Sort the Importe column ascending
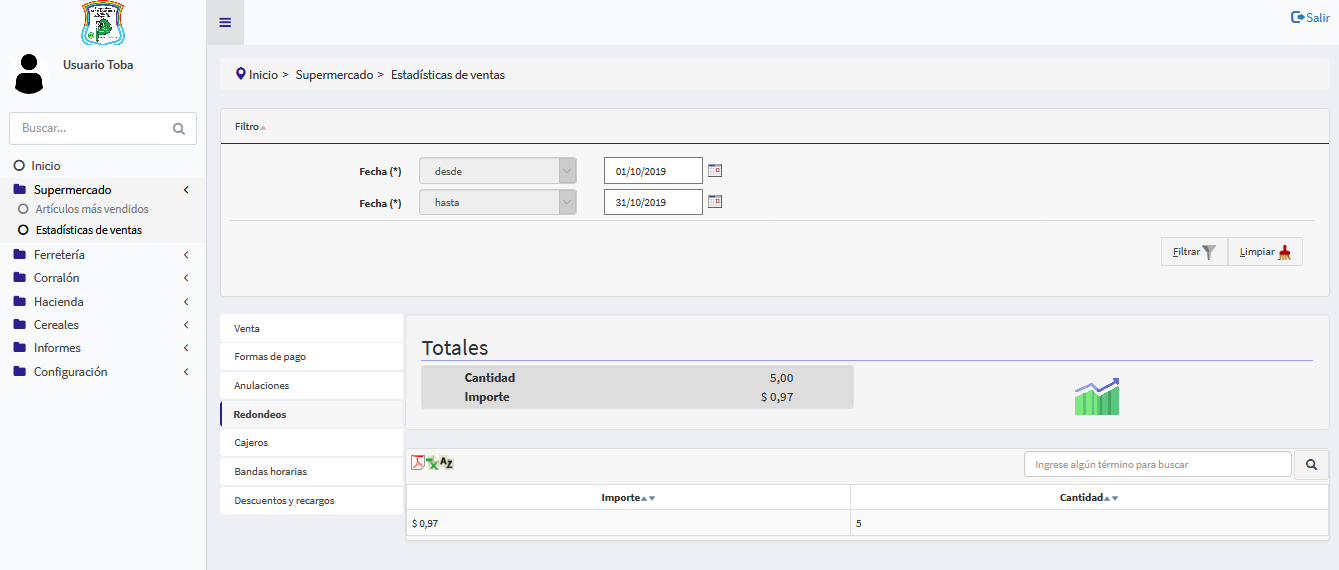 (644, 498)
